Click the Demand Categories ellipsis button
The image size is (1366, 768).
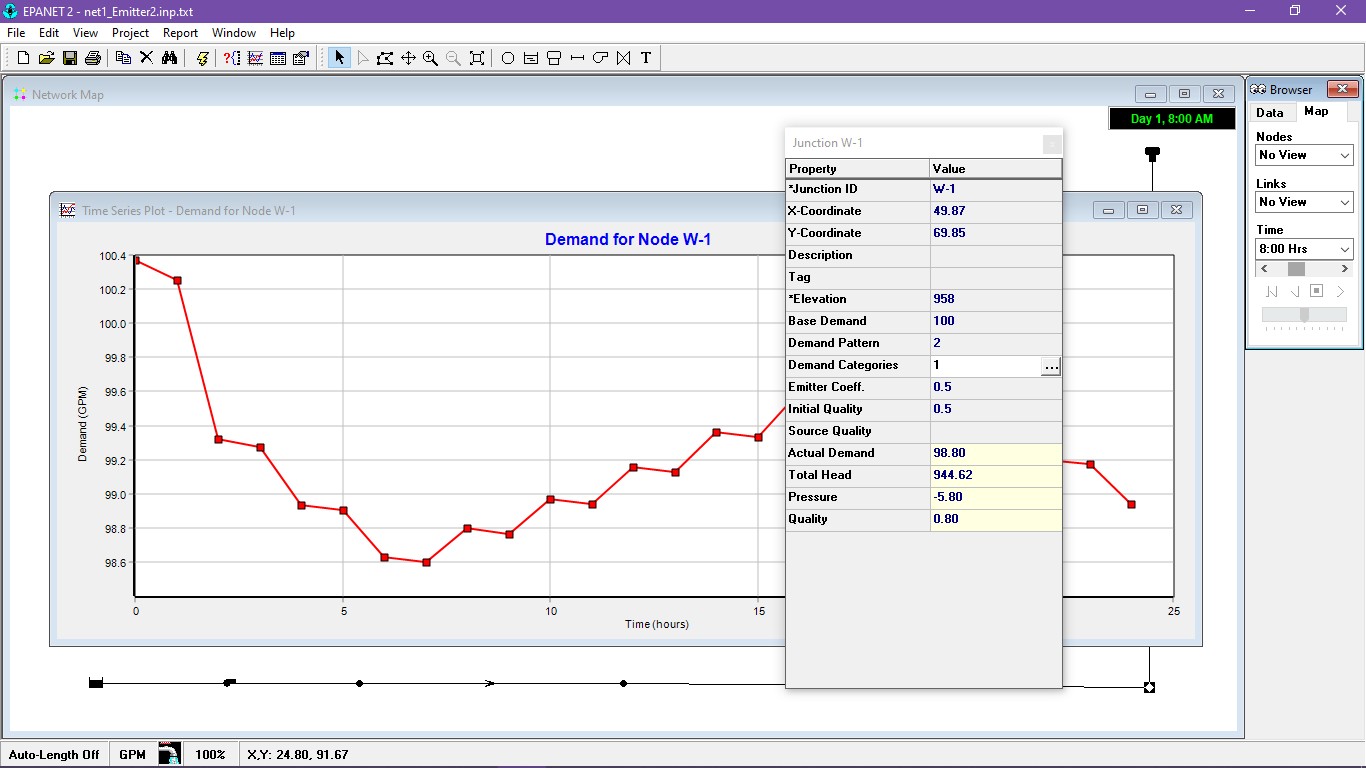click(1051, 366)
